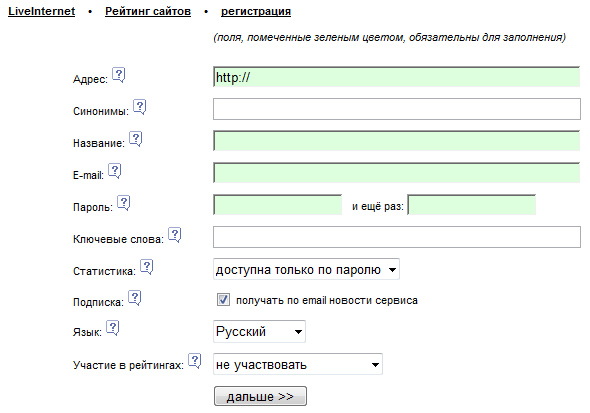Open help for Ключевые слова
590x413 pixels.
point(175,235)
